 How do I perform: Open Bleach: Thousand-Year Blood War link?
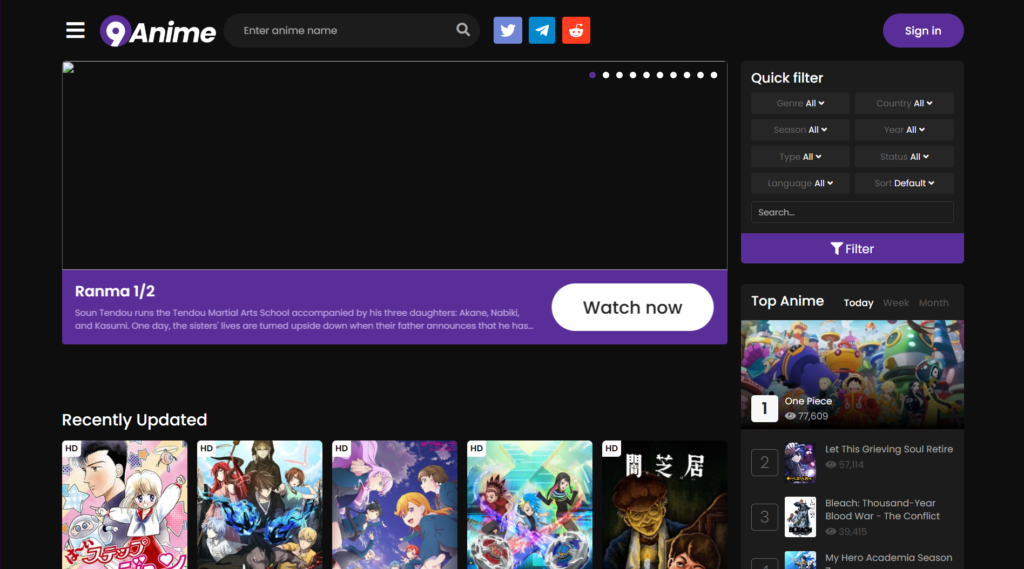882,510
